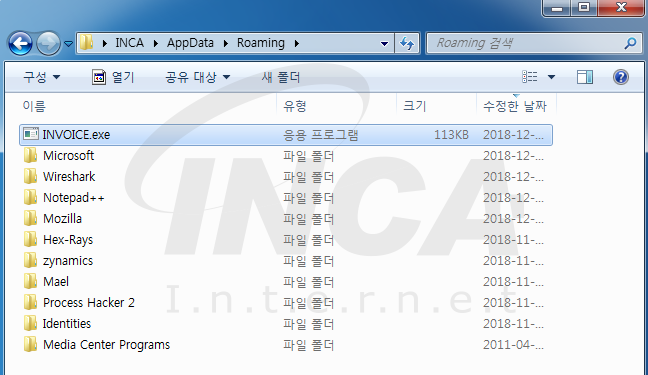Expand the arrow before INCA breadcrumb
This screenshot has height=375, width=648.
(105, 43)
